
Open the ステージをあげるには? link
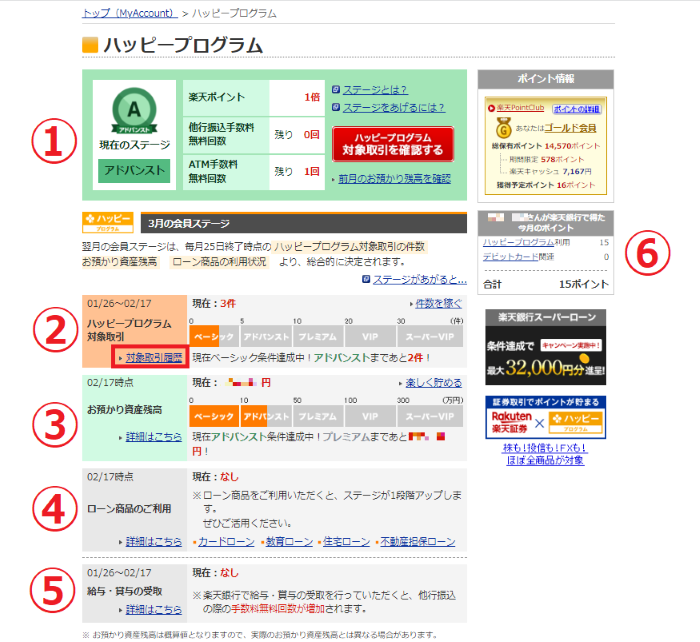394,108
